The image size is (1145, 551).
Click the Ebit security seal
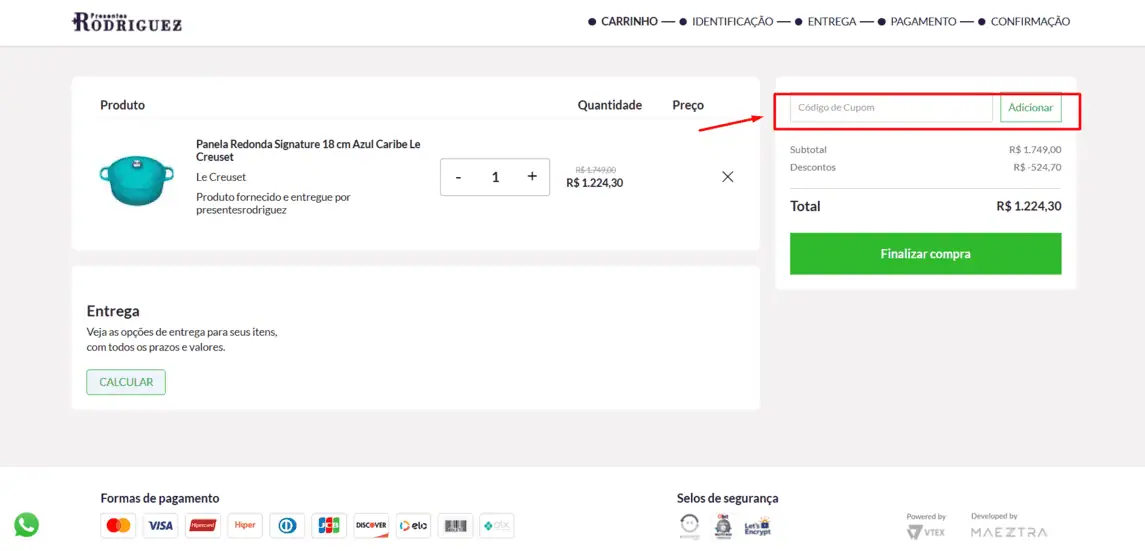tap(722, 526)
